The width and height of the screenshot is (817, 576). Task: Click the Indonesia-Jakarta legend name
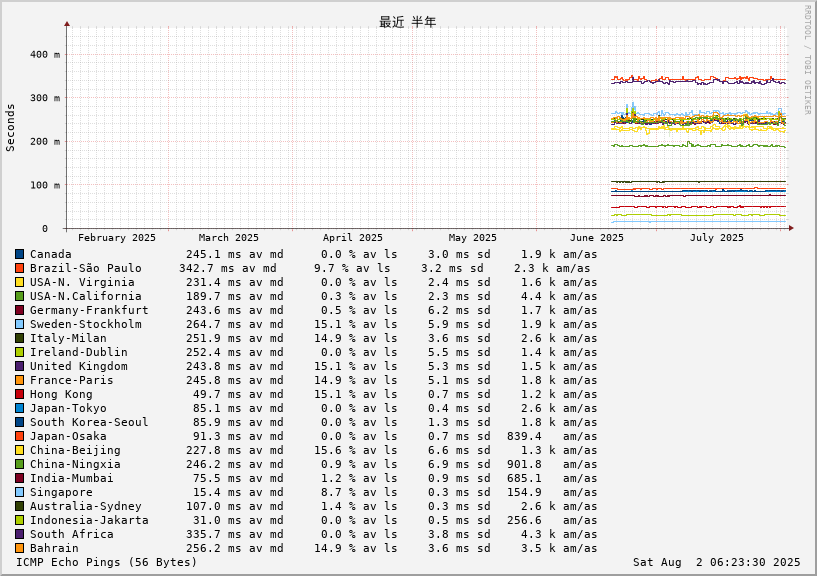pos(89,521)
